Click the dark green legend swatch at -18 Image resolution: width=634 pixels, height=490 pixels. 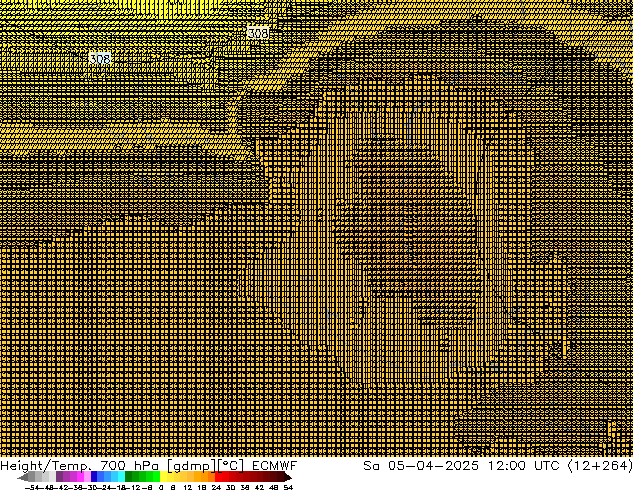[129, 477]
